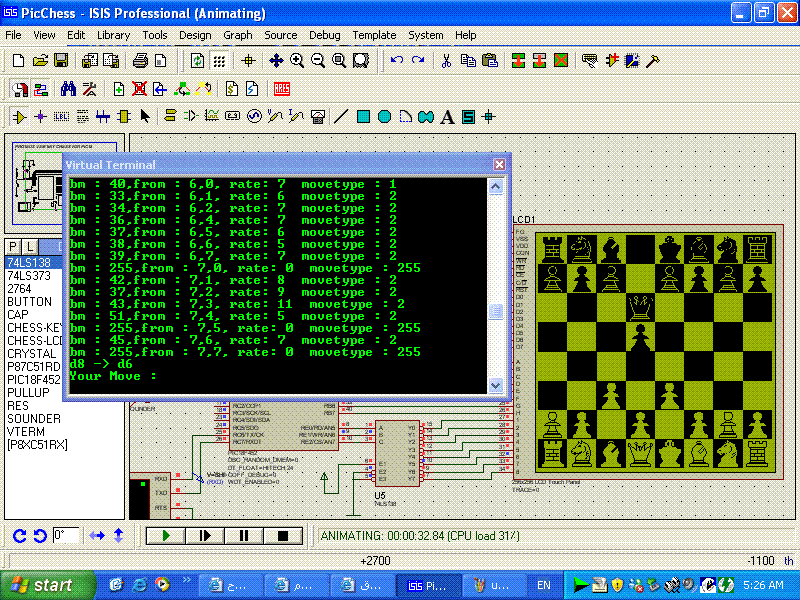
Task: Click the Step simulation button
Action: [x=205, y=536]
